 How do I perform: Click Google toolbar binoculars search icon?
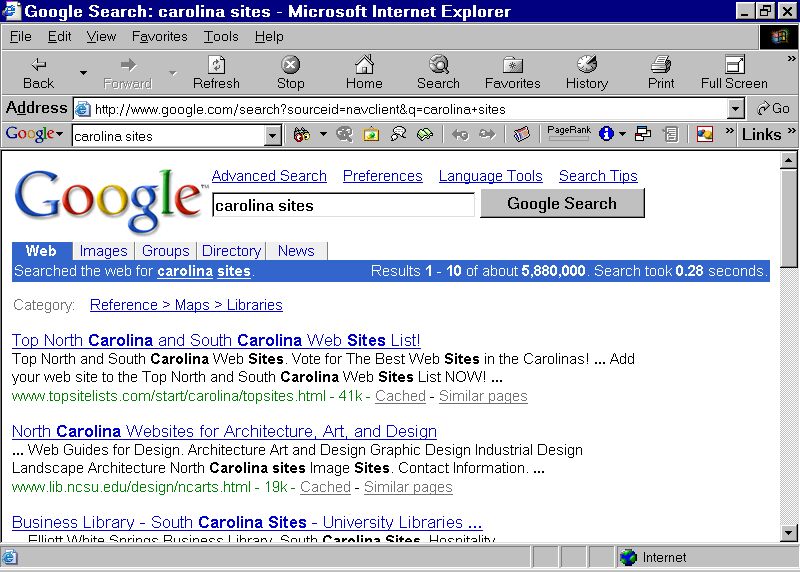click(302, 135)
